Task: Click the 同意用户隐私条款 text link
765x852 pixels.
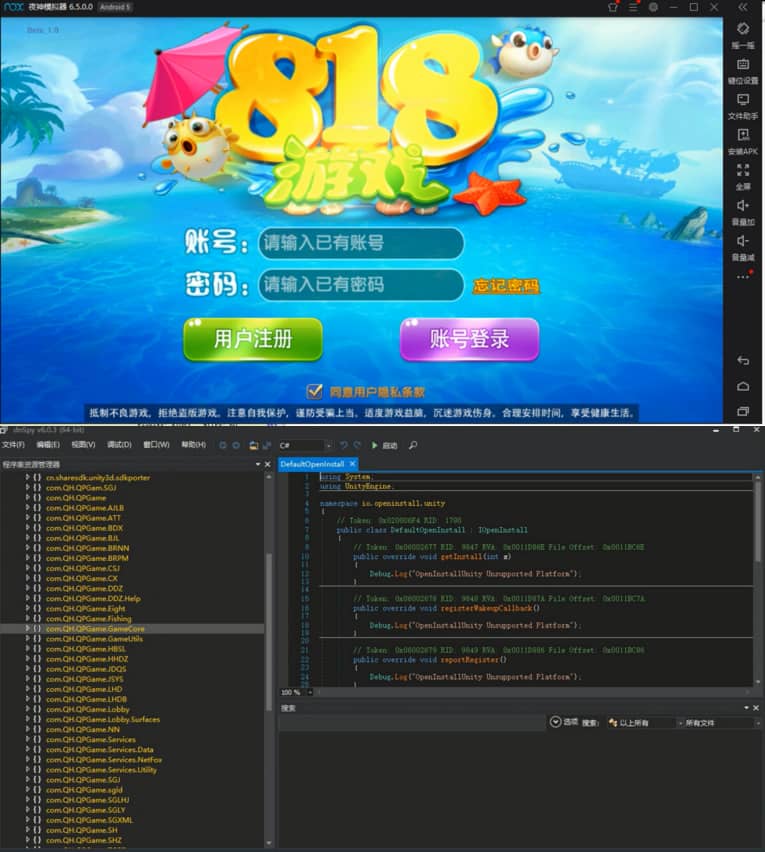Action: pos(377,392)
